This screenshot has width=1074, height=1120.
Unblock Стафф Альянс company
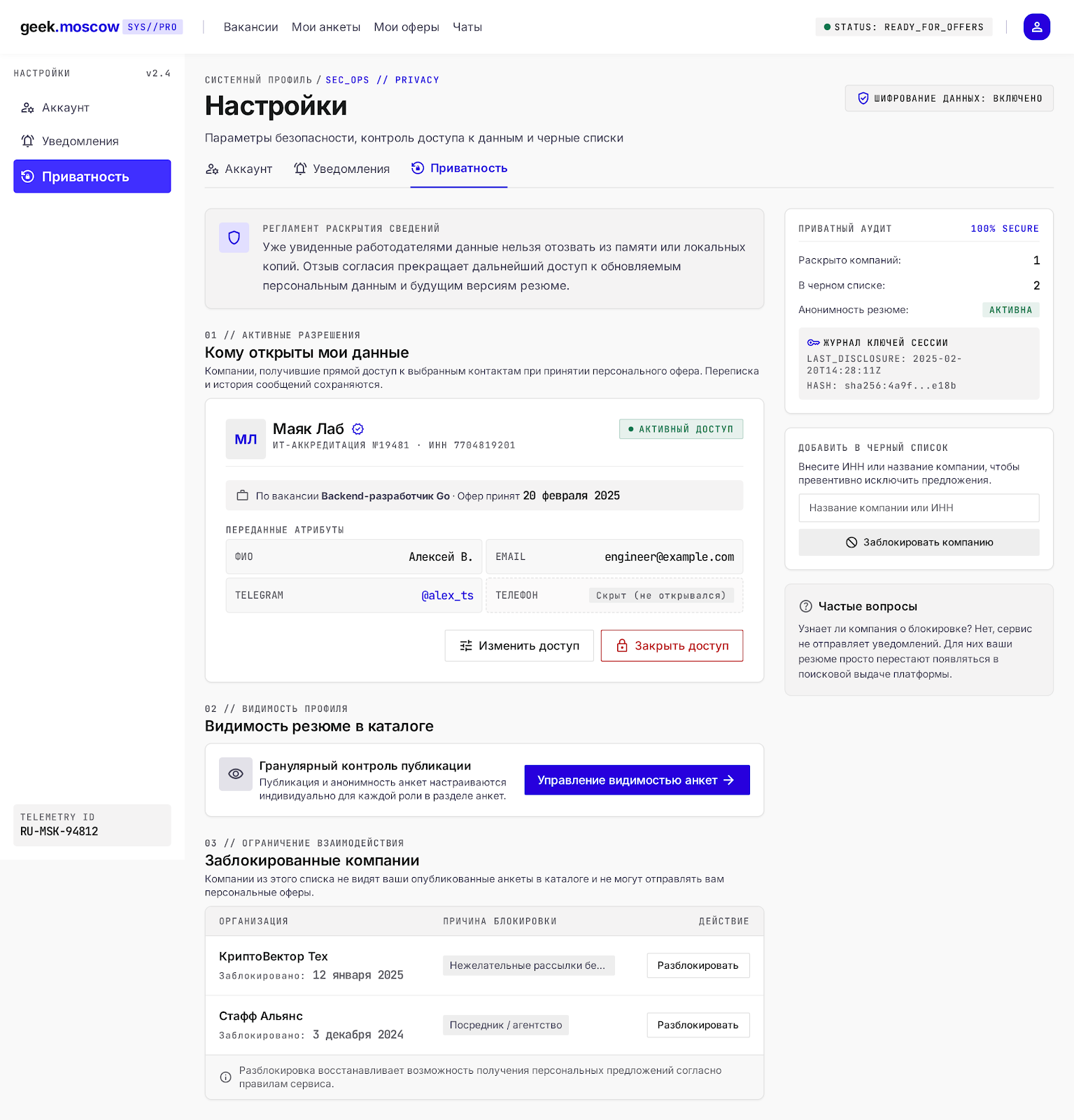[698, 1025]
